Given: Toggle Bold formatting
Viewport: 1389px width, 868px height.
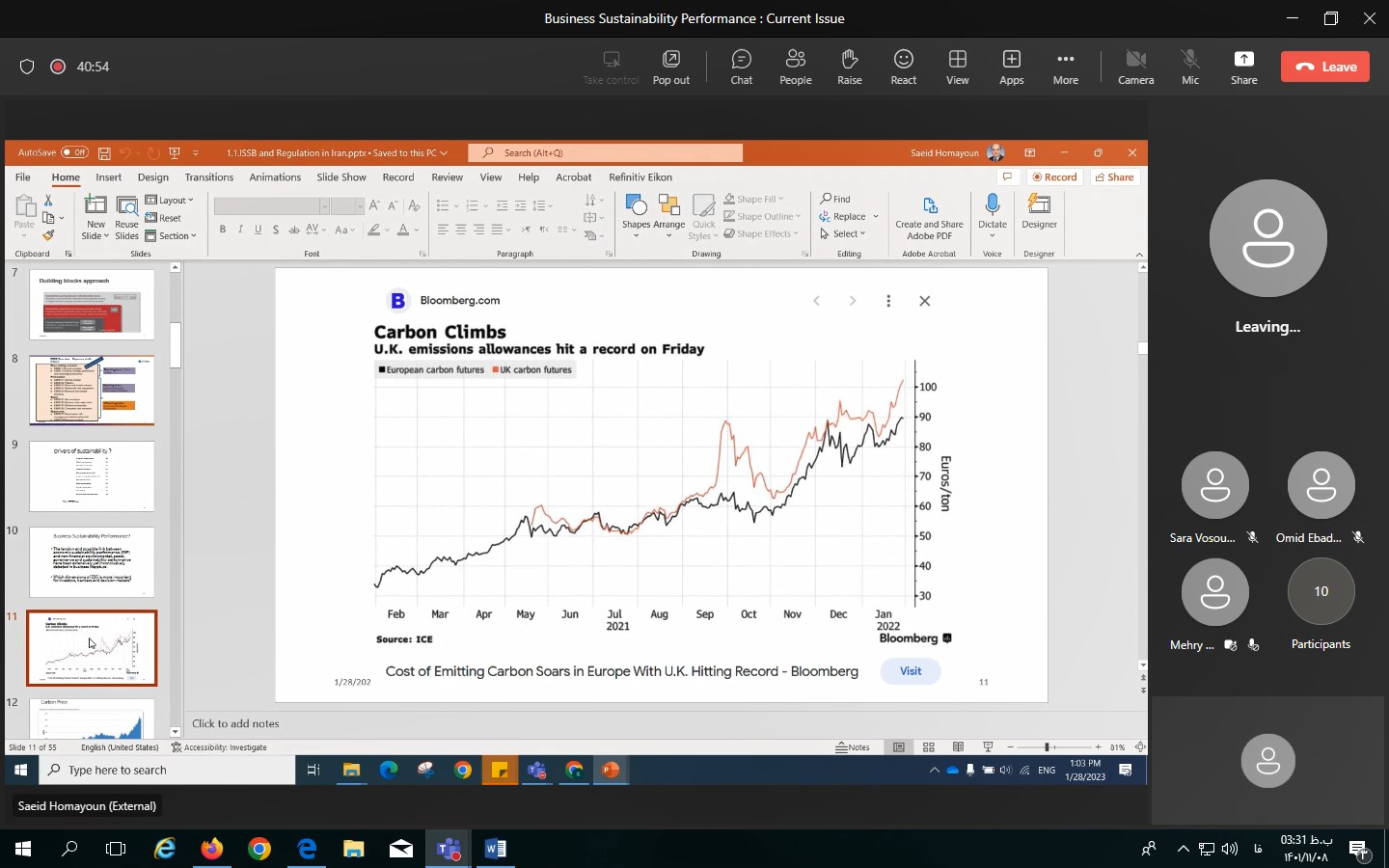Looking at the screenshot, I should (222, 230).
